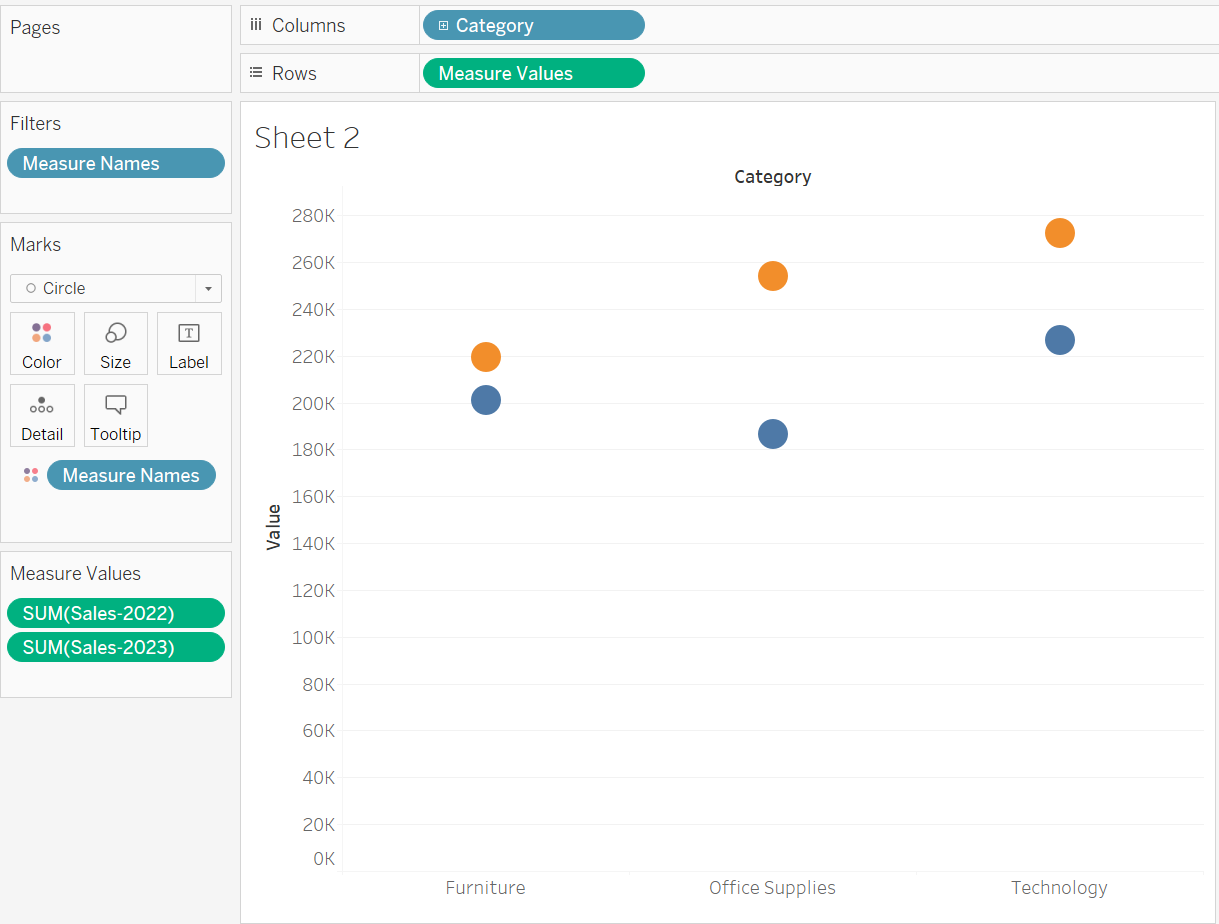The height and width of the screenshot is (924, 1219).
Task: Click the Sheet 2 title
Action: pyautogui.click(x=307, y=138)
